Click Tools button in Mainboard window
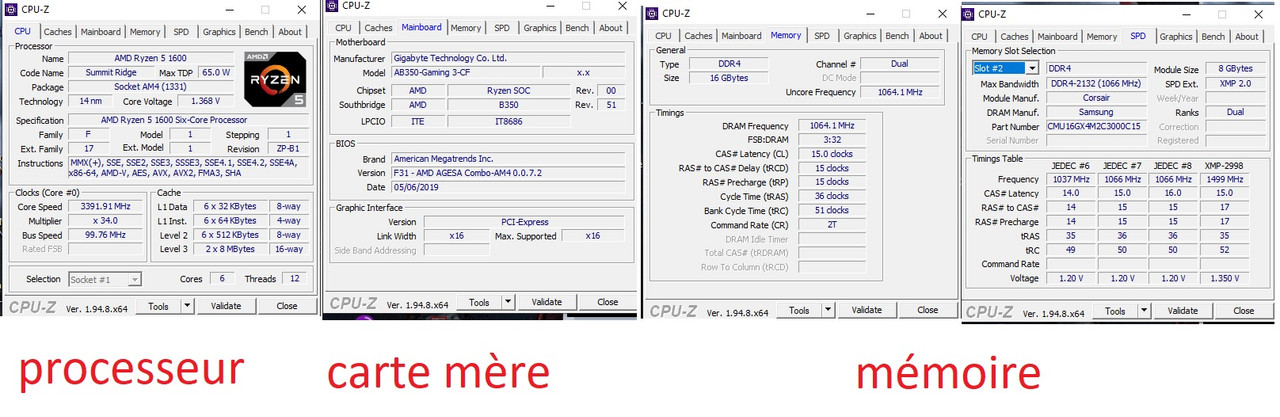The width and height of the screenshot is (1280, 417). [479, 302]
